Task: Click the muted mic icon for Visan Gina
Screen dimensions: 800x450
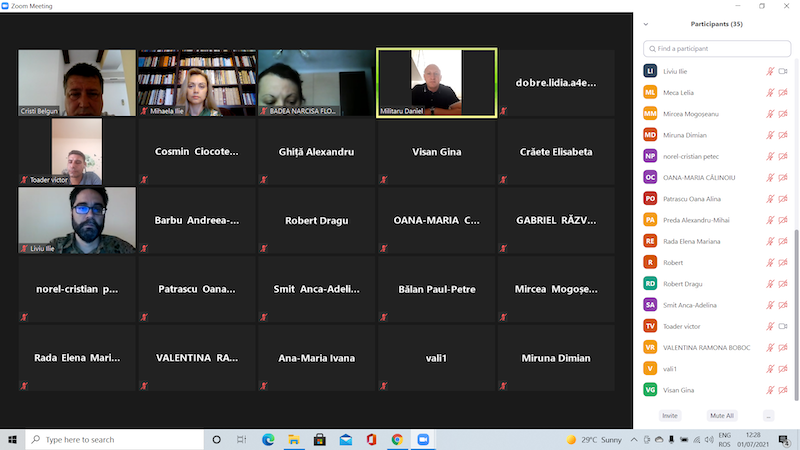Action: tap(770, 389)
